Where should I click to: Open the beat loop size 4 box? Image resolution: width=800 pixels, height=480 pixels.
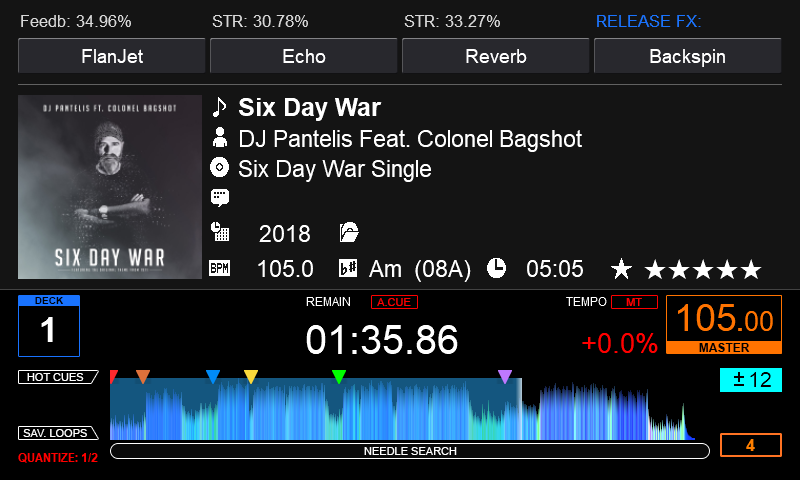point(750,446)
